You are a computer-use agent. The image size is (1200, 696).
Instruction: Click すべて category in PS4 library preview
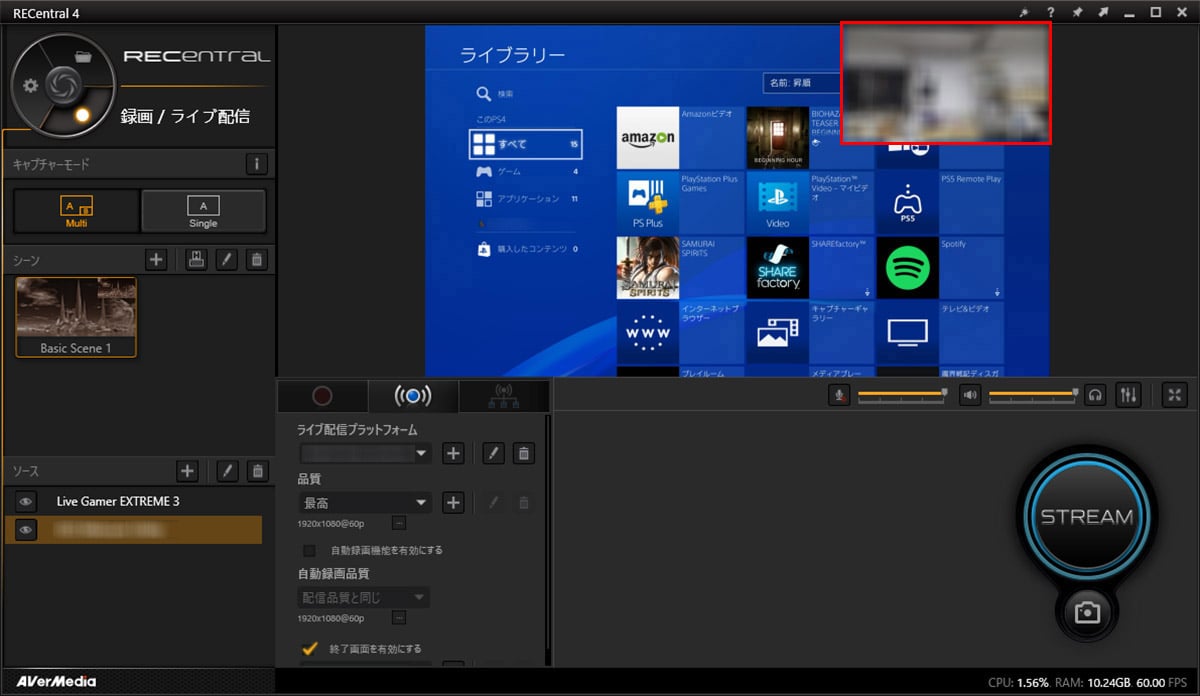point(525,144)
